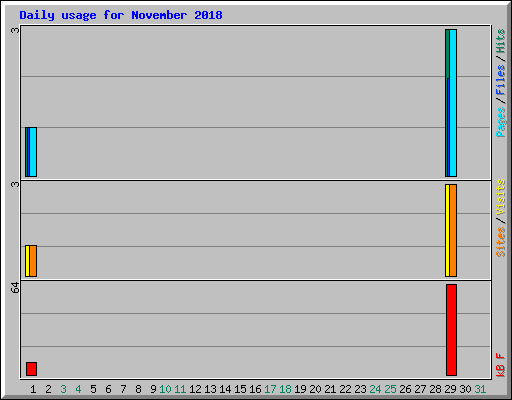The height and width of the screenshot is (400, 512).
Task: Click day "26" on the x-axis
Action: [405, 389]
